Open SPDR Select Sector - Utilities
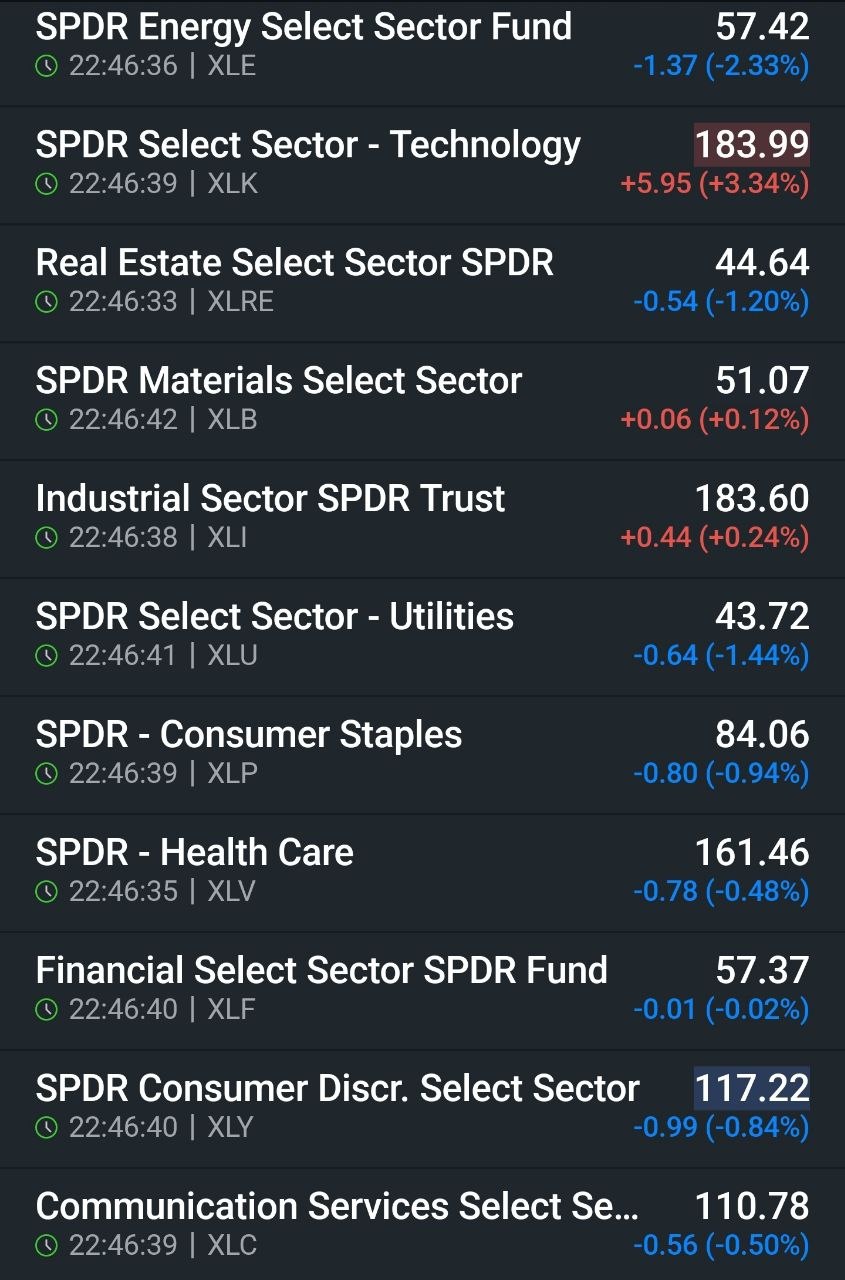845x1280 pixels. tap(422, 637)
